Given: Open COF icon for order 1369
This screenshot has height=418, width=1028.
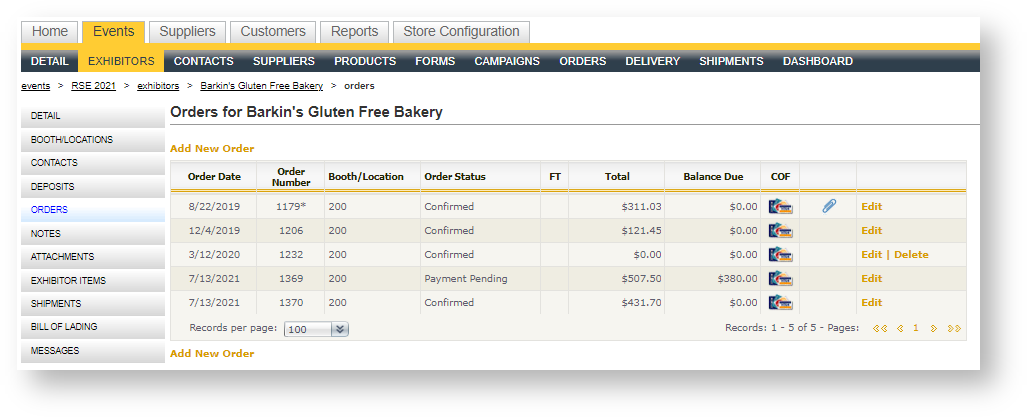Looking at the screenshot, I should tap(780, 279).
